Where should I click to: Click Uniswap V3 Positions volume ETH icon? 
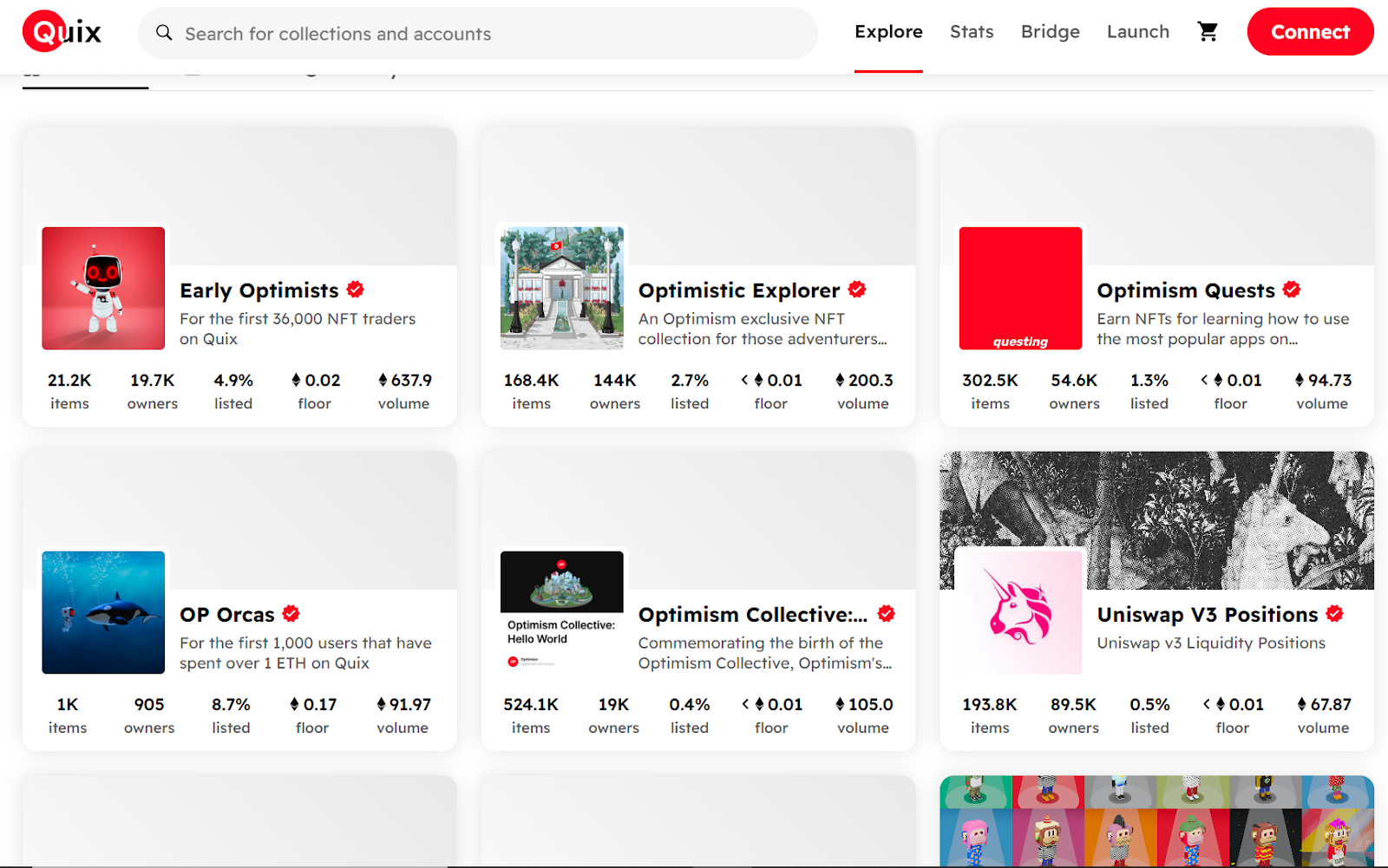(x=1301, y=704)
